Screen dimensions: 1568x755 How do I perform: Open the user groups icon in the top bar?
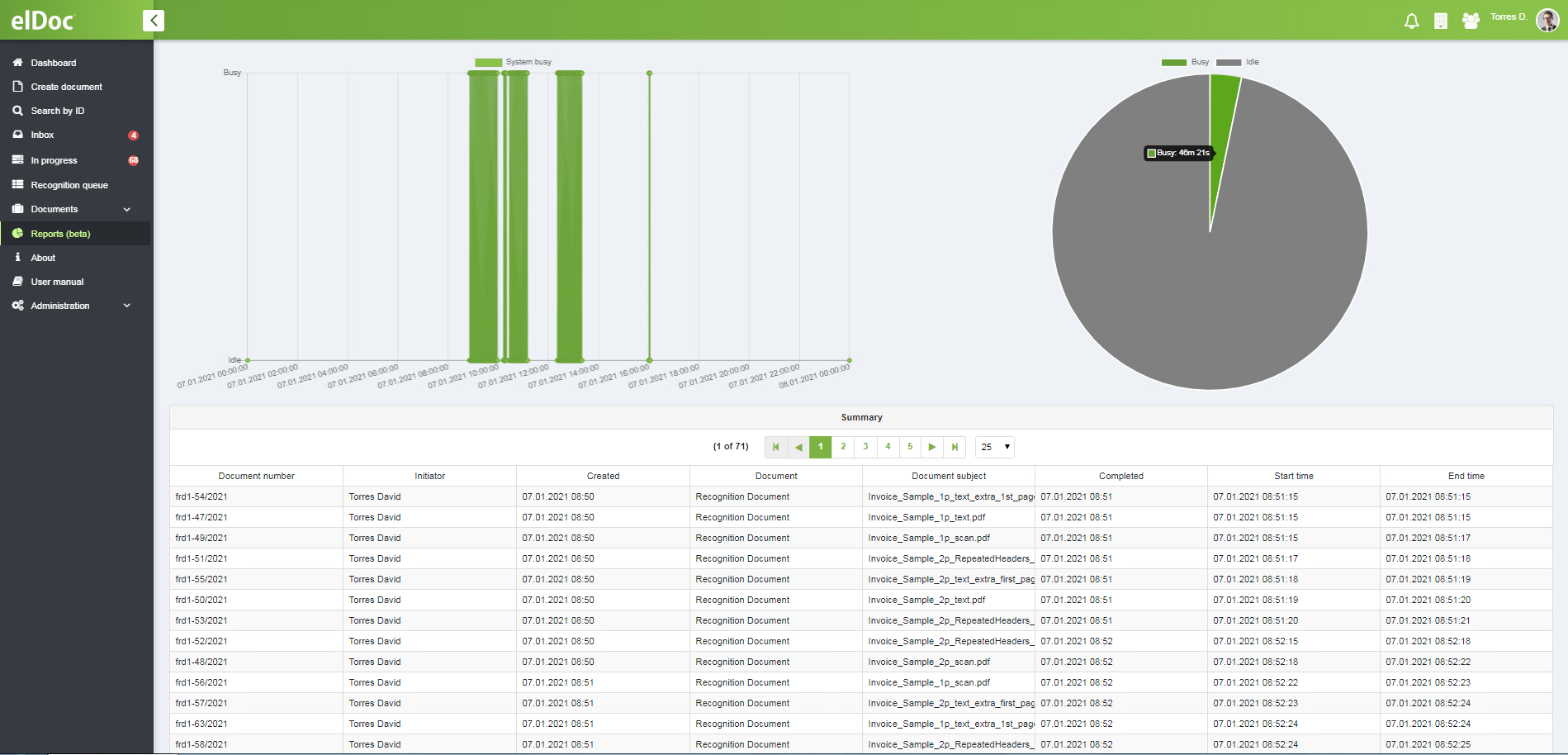[x=1471, y=20]
